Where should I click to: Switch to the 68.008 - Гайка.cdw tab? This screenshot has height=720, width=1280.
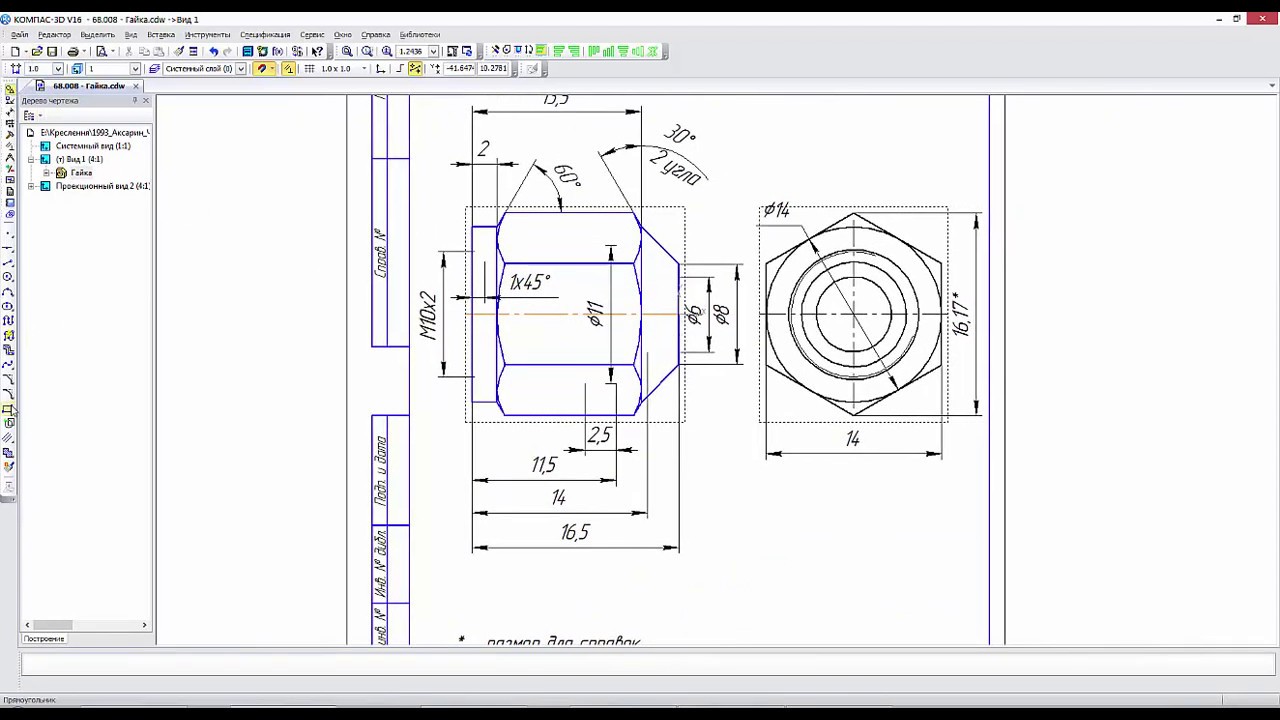(x=88, y=86)
